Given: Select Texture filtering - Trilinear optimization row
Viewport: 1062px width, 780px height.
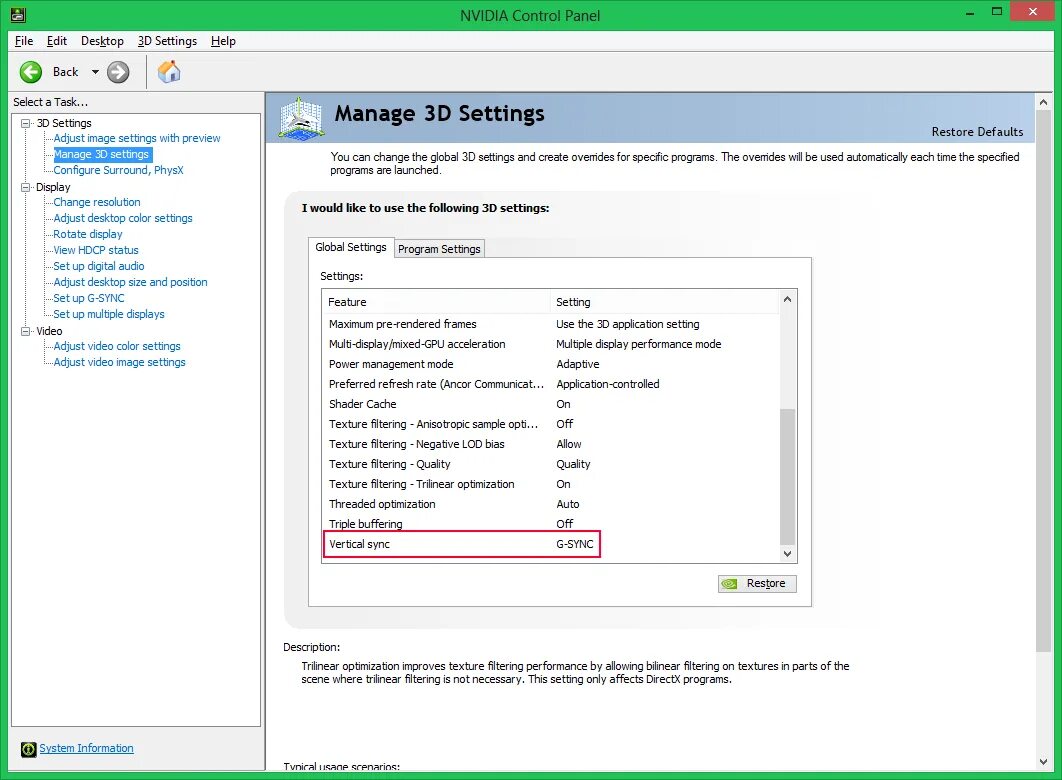Looking at the screenshot, I should [x=551, y=484].
